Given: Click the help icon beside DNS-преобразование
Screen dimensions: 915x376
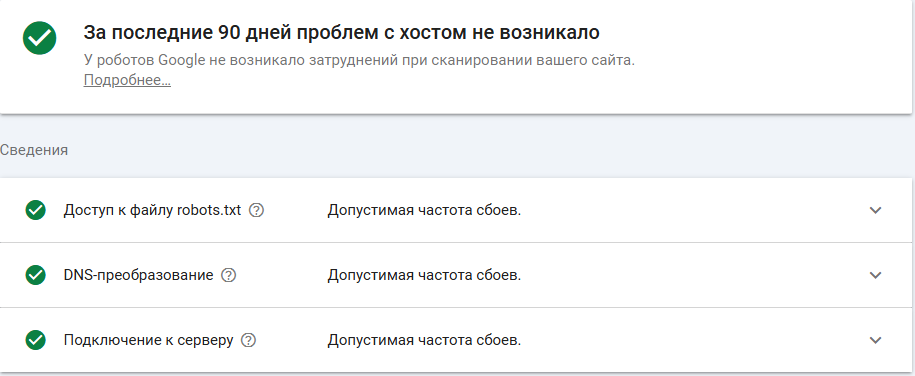Looking at the screenshot, I should [229, 275].
